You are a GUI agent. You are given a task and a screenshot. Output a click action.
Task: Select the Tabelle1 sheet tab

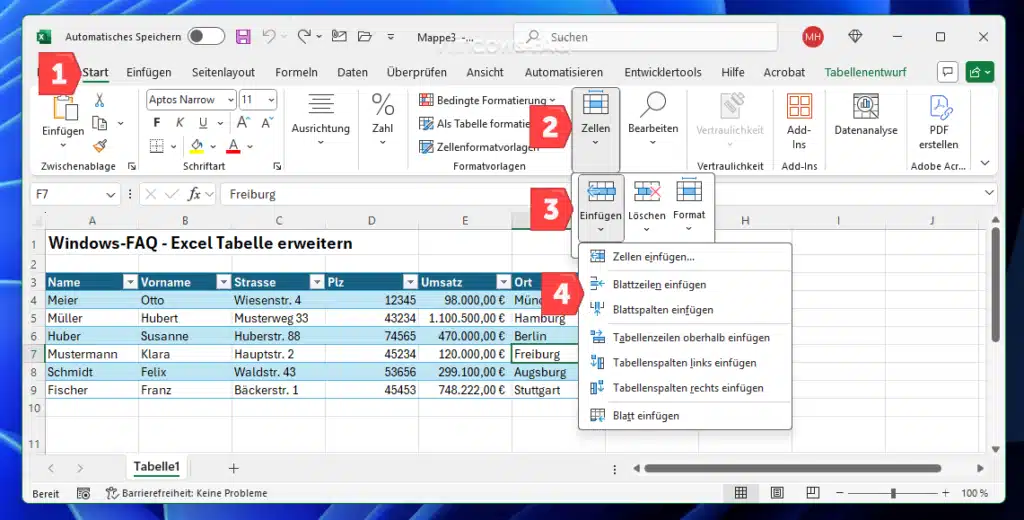tap(157, 466)
